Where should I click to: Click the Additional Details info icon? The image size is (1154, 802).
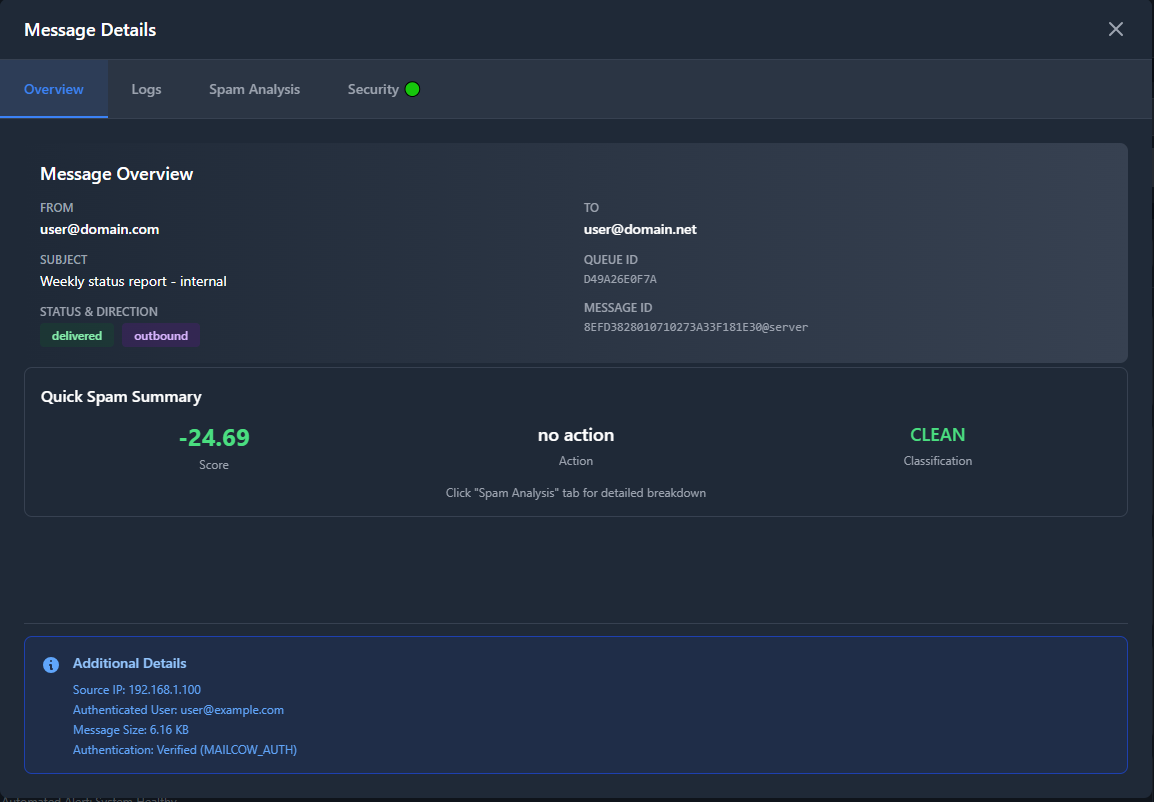pos(51,665)
